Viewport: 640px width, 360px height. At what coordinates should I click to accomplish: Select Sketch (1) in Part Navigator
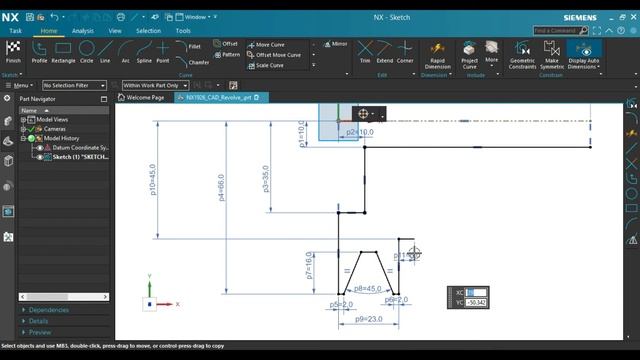click(80, 157)
